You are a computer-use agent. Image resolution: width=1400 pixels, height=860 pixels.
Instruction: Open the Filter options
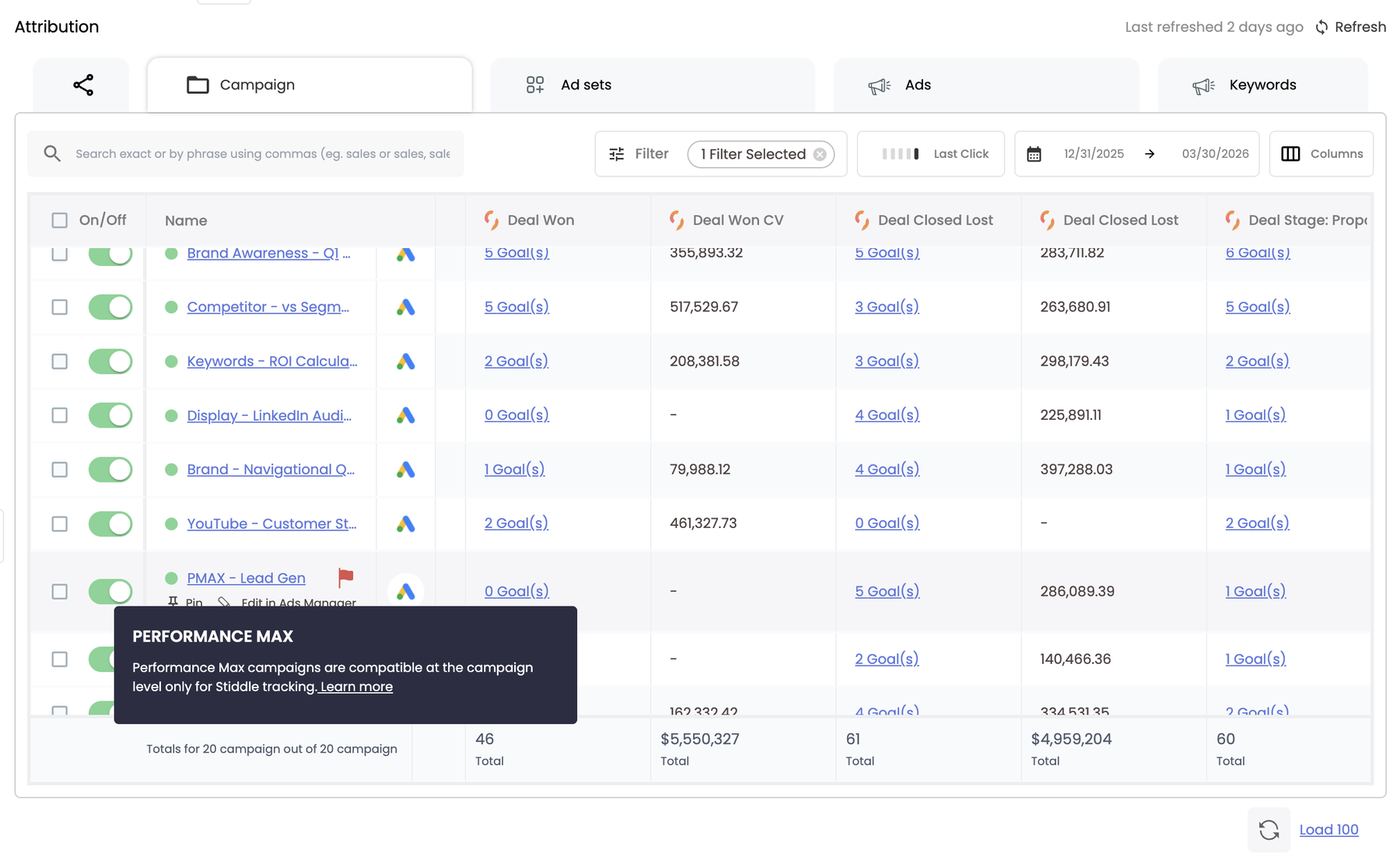638,154
